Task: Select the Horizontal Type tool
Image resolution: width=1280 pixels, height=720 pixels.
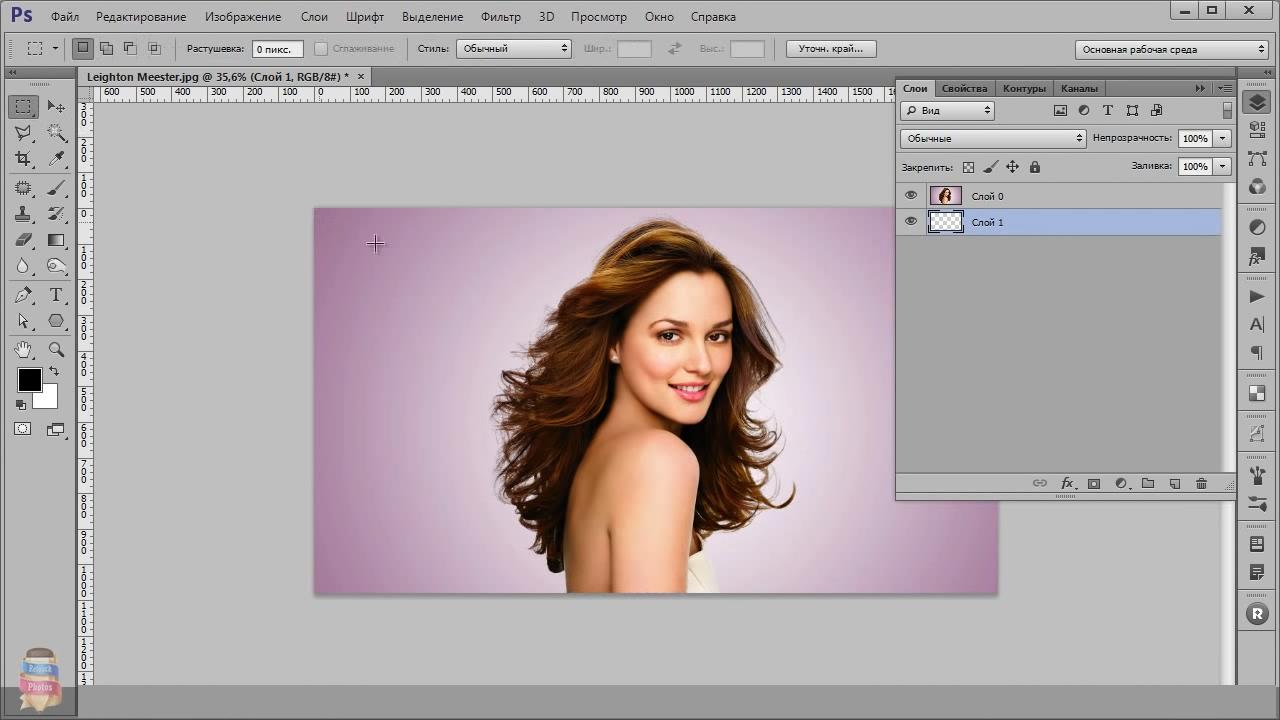Action: point(56,295)
